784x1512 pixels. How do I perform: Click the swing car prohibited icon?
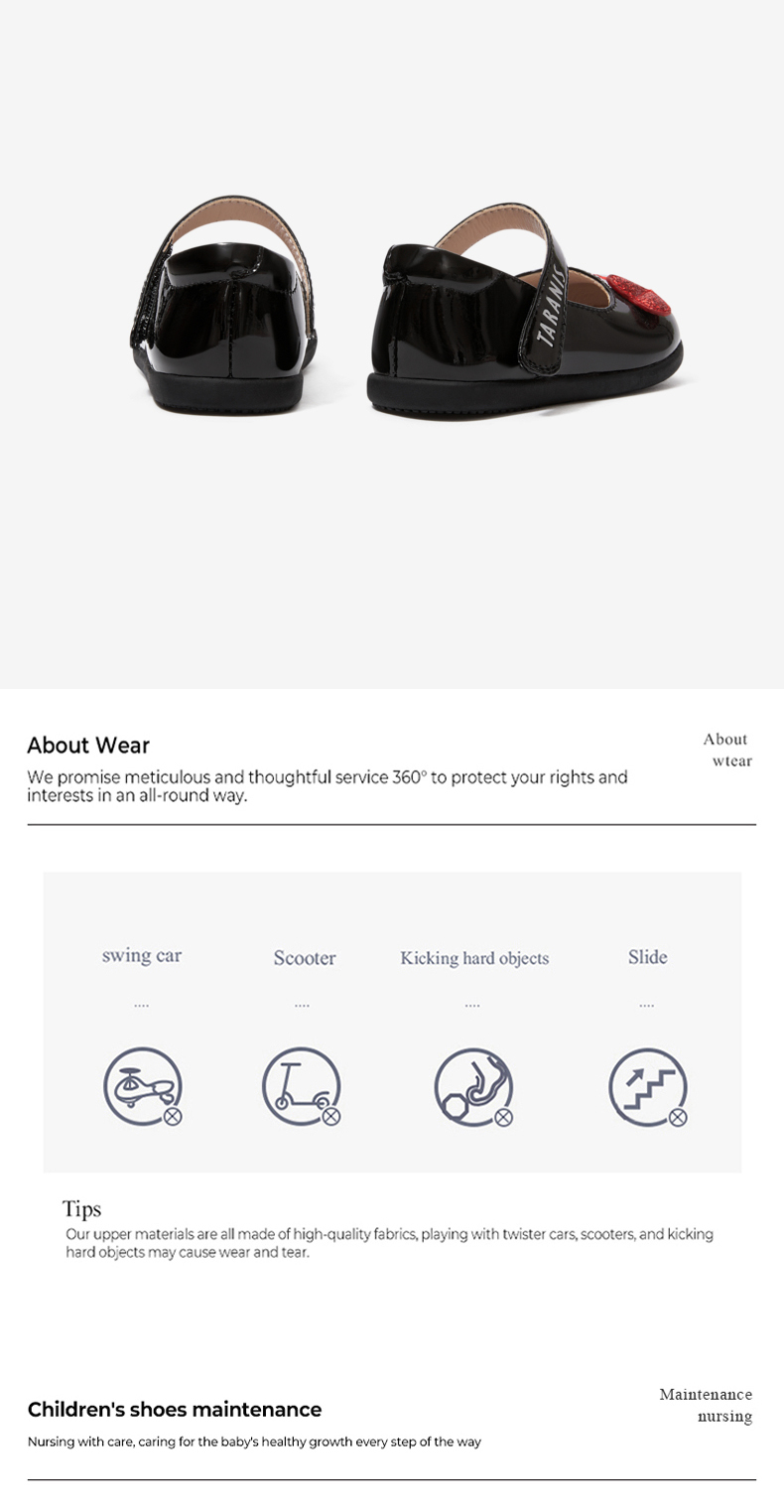coord(143,1086)
